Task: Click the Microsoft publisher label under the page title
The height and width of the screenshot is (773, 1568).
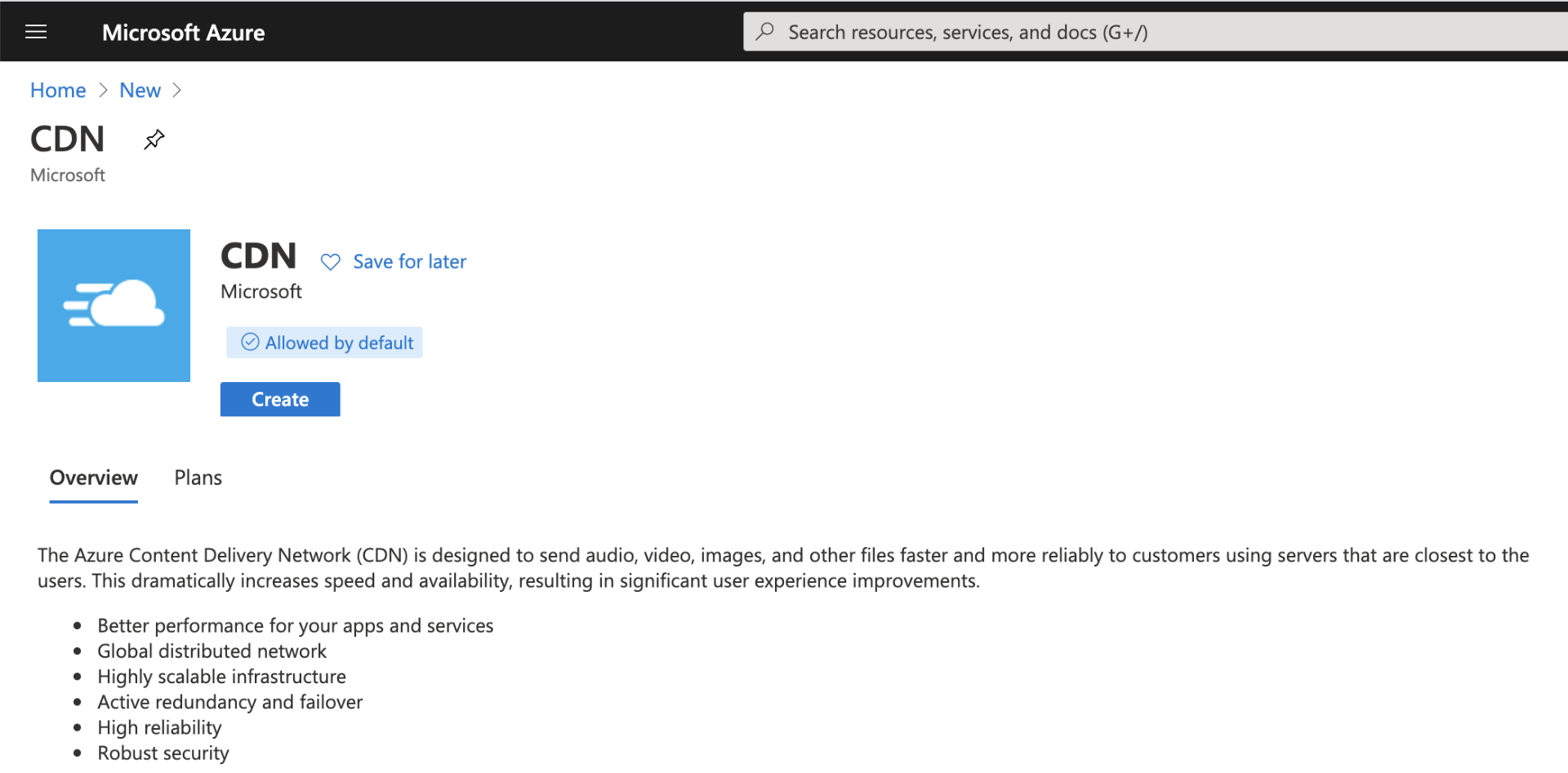Action: [68, 175]
